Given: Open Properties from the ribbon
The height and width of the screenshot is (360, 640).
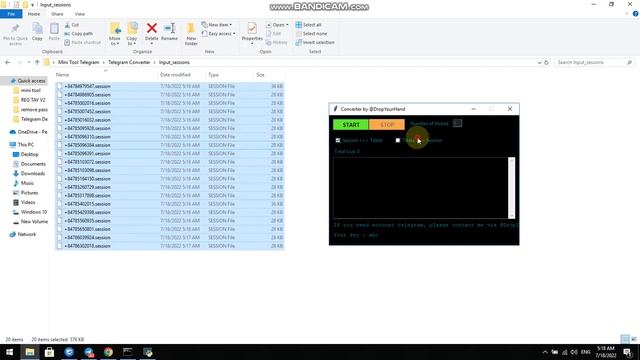Looking at the screenshot, I should [x=252, y=32].
